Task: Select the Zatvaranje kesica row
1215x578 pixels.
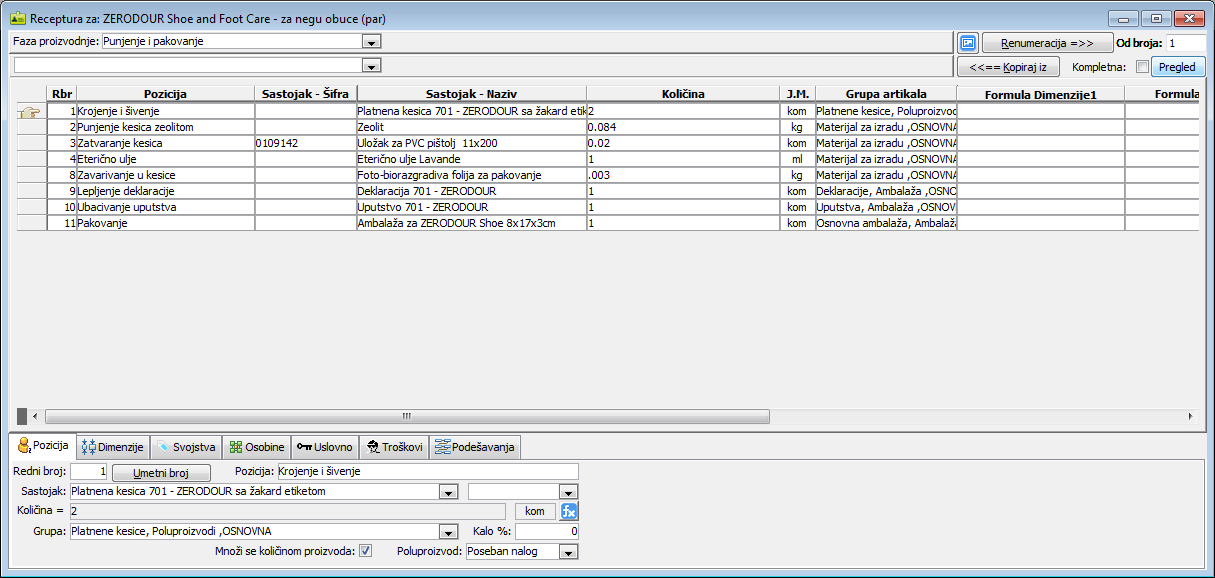Action: (x=165, y=144)
